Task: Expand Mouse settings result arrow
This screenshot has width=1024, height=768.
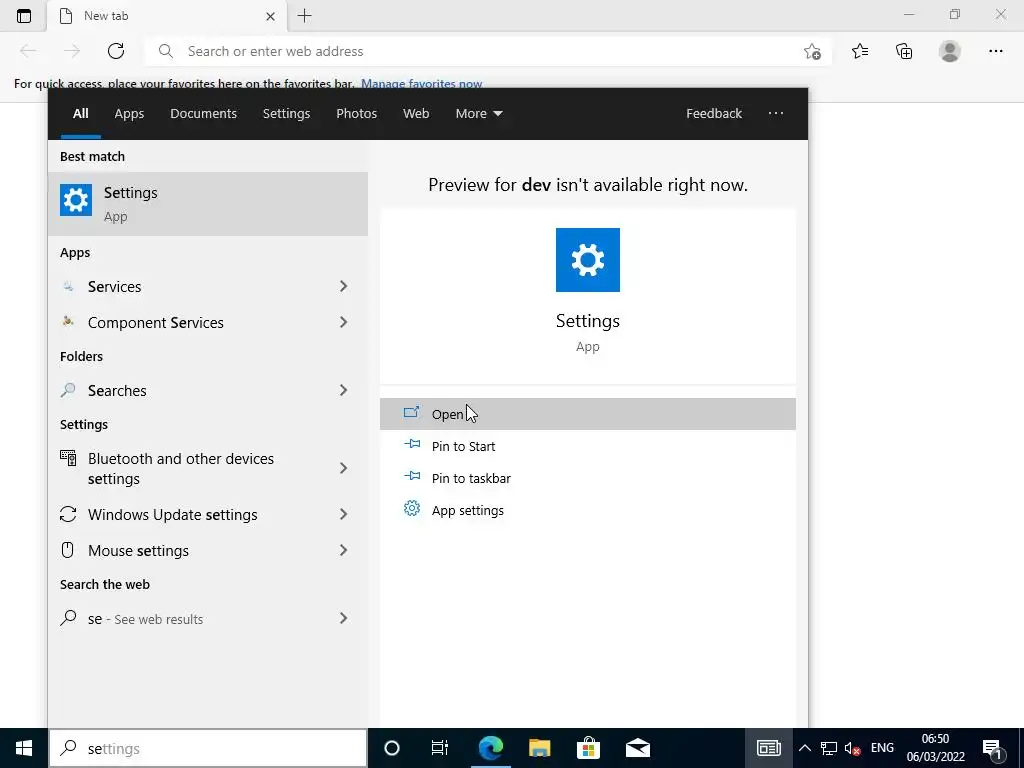Action: 344,550
